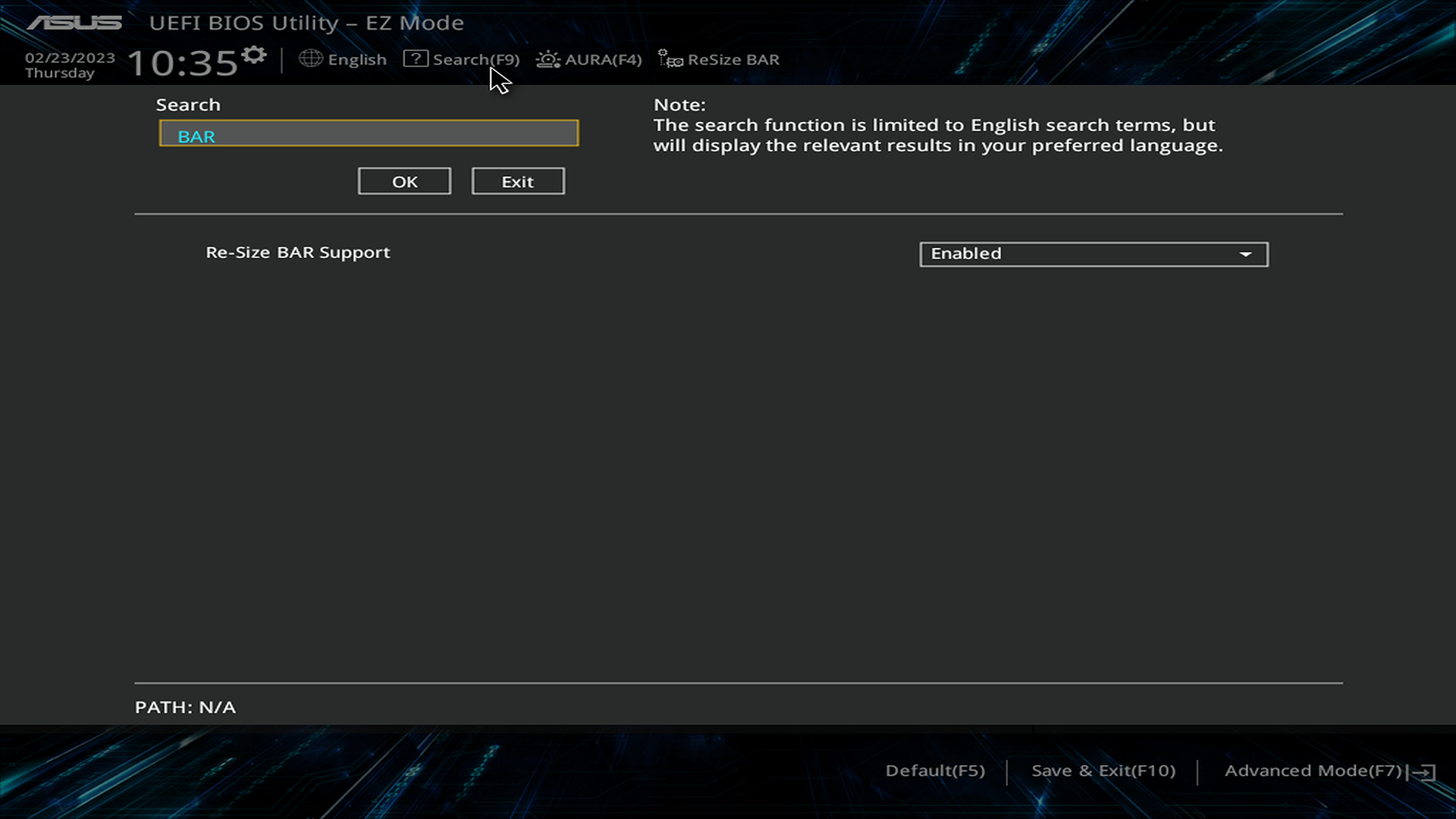Viewport: 1456px width, 819px height.
Task: Click the globe language icon
Action: click(x=310, y=58)
